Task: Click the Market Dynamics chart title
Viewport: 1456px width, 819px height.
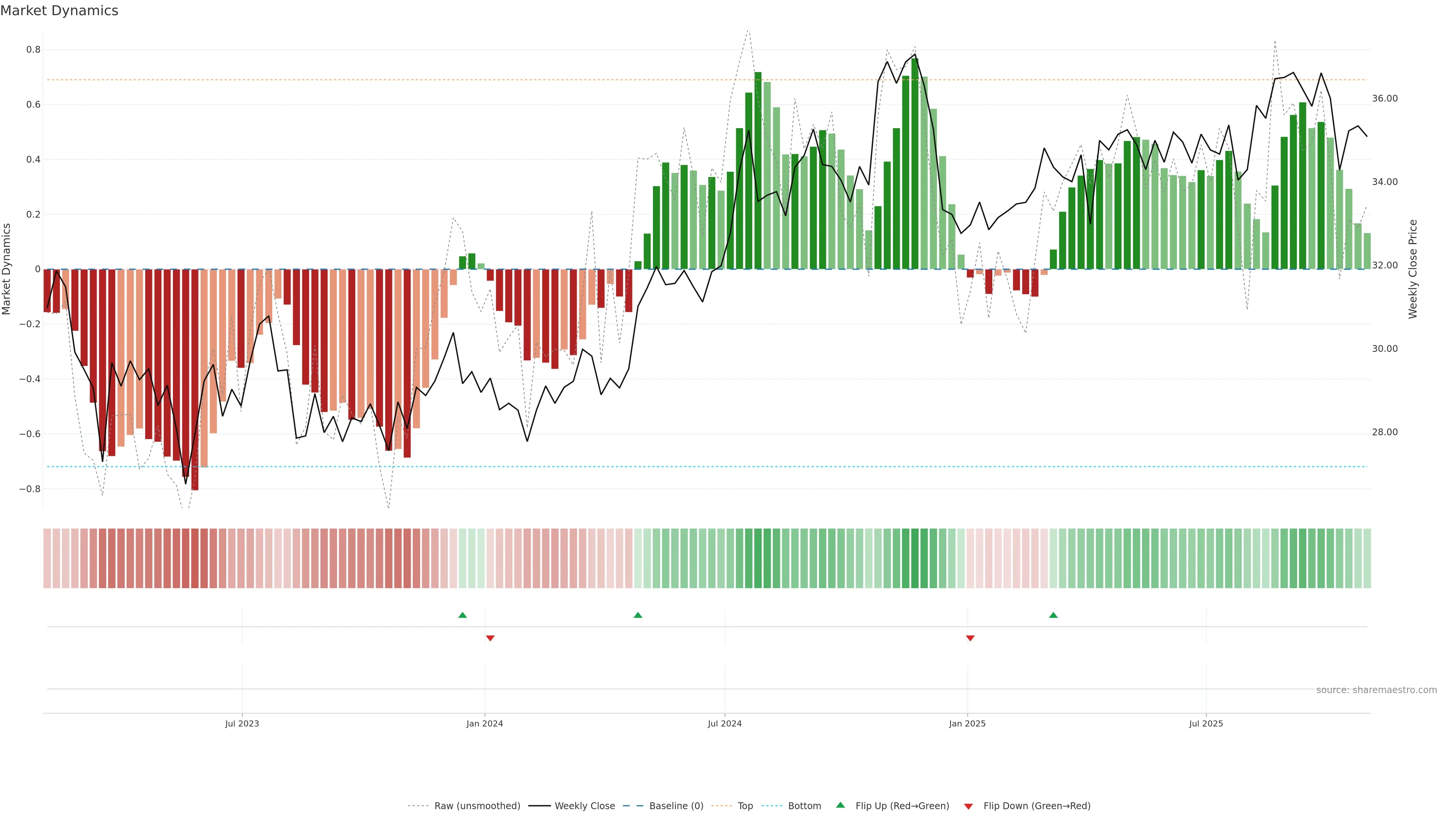Action: click(60, 11)
